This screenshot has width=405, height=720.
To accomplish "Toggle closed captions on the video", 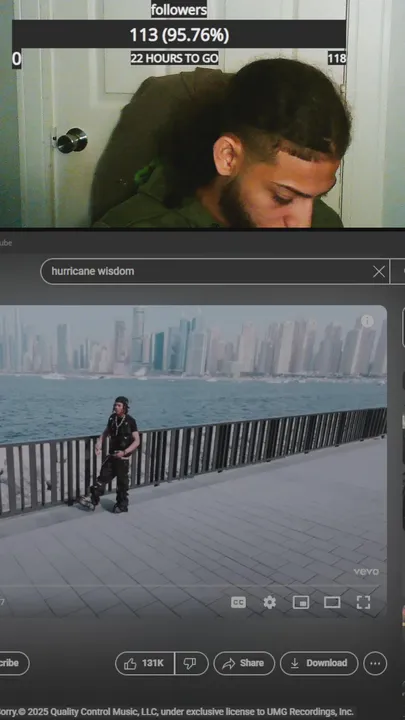I will 238,602.
